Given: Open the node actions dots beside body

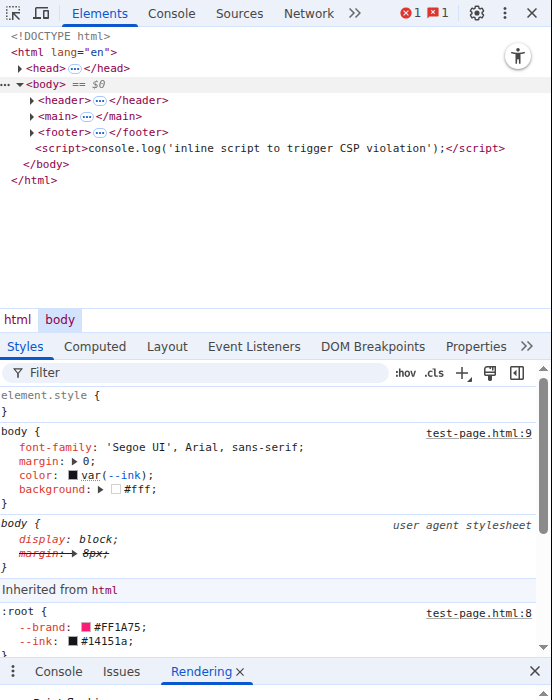Looking at the screenshot, I should tap(5, 85).
